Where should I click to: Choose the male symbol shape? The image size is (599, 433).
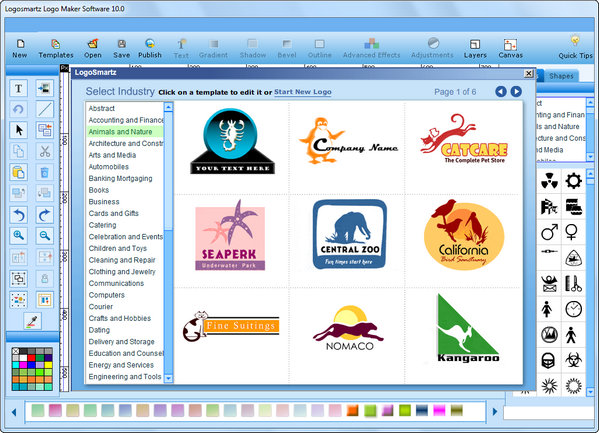coord(549,232)
